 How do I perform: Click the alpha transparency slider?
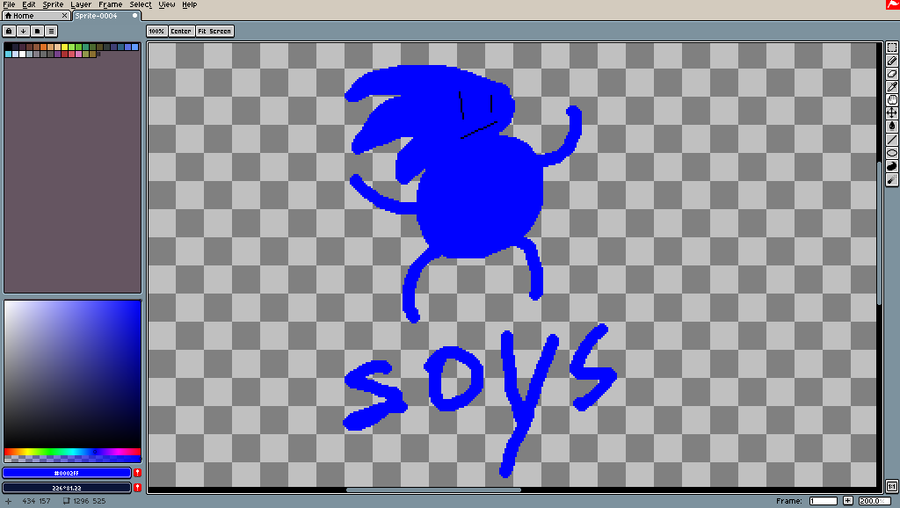[x=72, y=459]
